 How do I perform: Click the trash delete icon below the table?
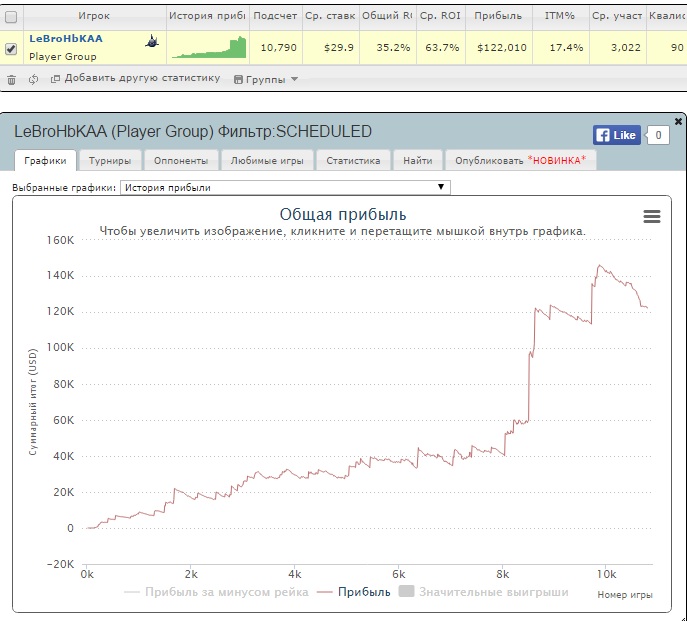11,79
